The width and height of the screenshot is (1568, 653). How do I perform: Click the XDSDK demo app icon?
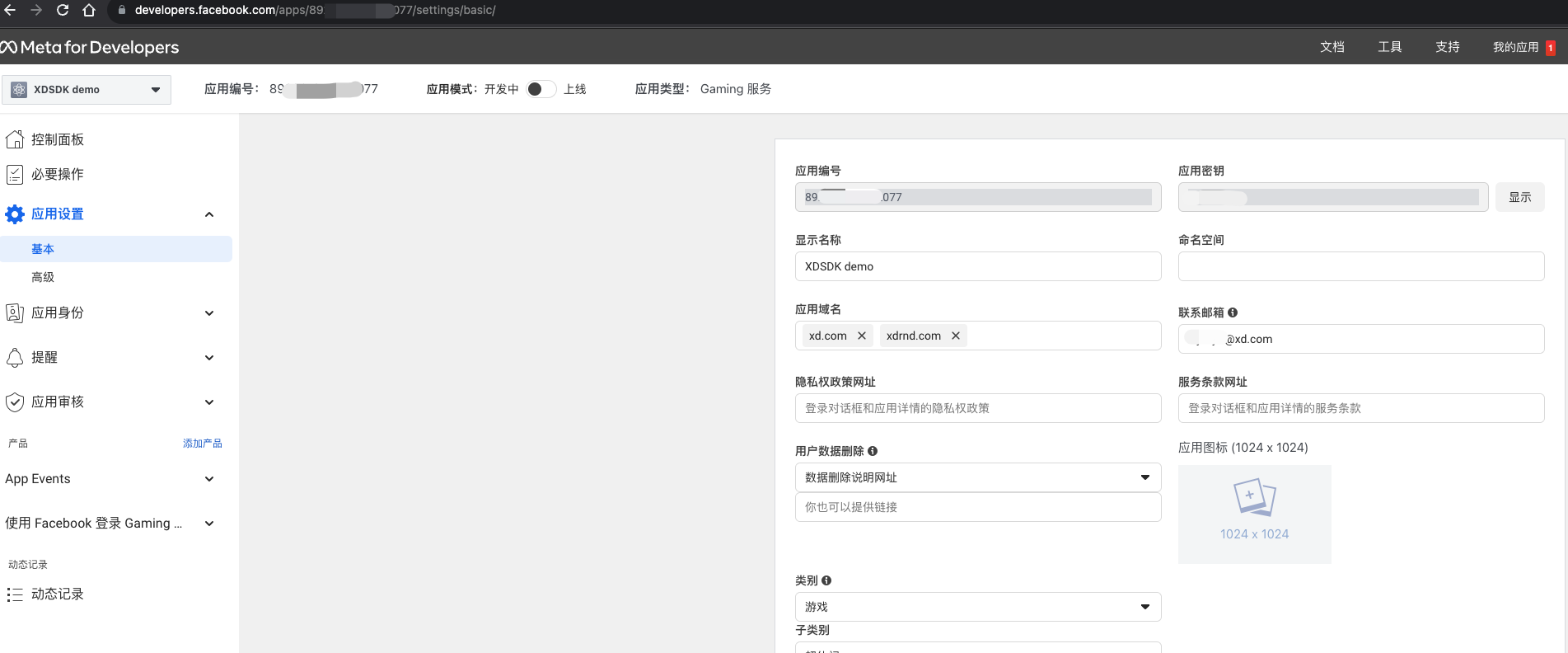click(19, 89)
